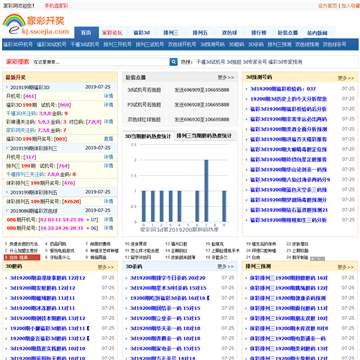The width and height of the screenshot is (360, 360).
Task: Open 更多>> in the 短信点播 panel
Action: click(226, 77)
